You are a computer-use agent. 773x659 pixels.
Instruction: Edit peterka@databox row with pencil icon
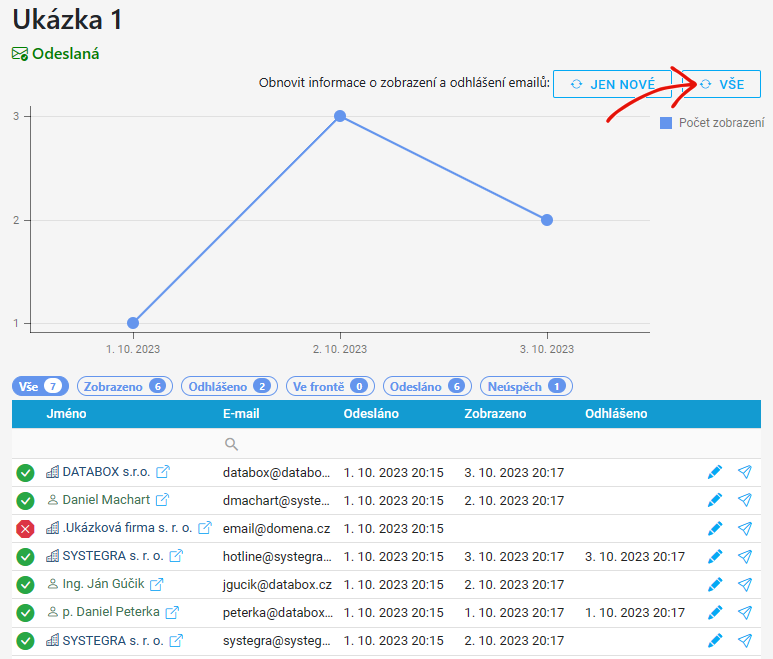point(715,613)
